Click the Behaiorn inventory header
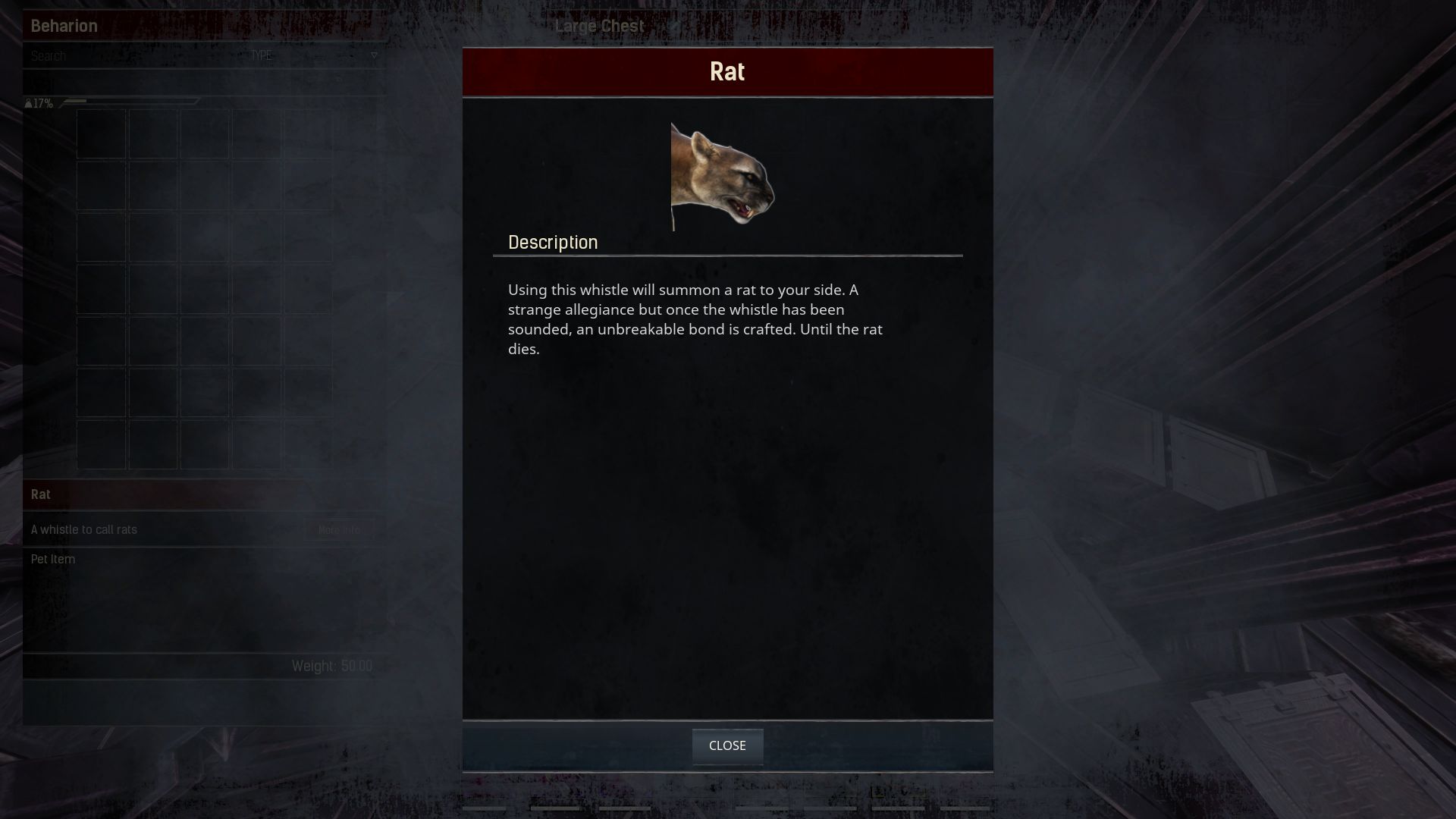The height and width of the screenshot is (819, 1456). tap(64, 26)
